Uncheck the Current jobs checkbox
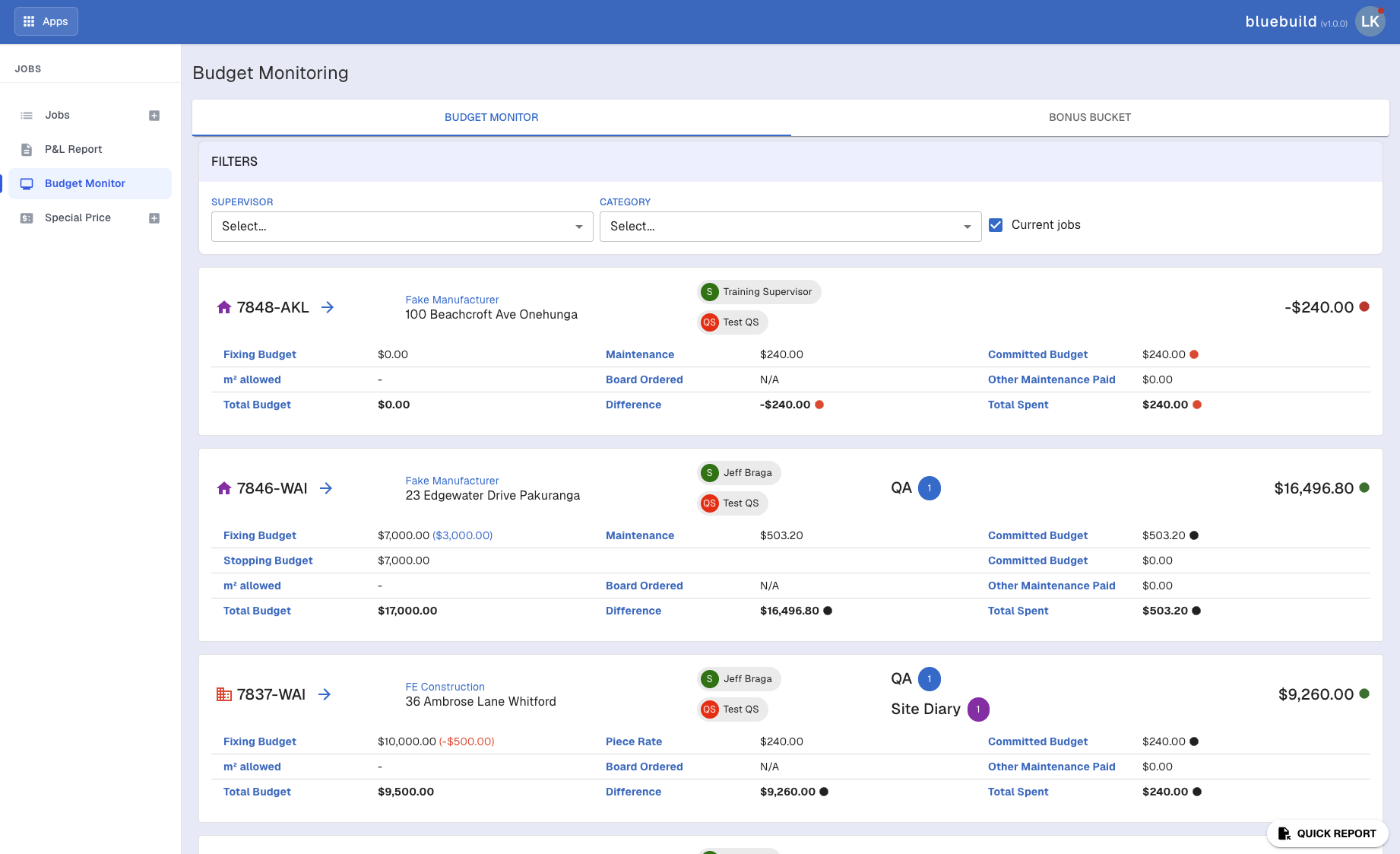The image size is (1400, 854). [996, 225]
